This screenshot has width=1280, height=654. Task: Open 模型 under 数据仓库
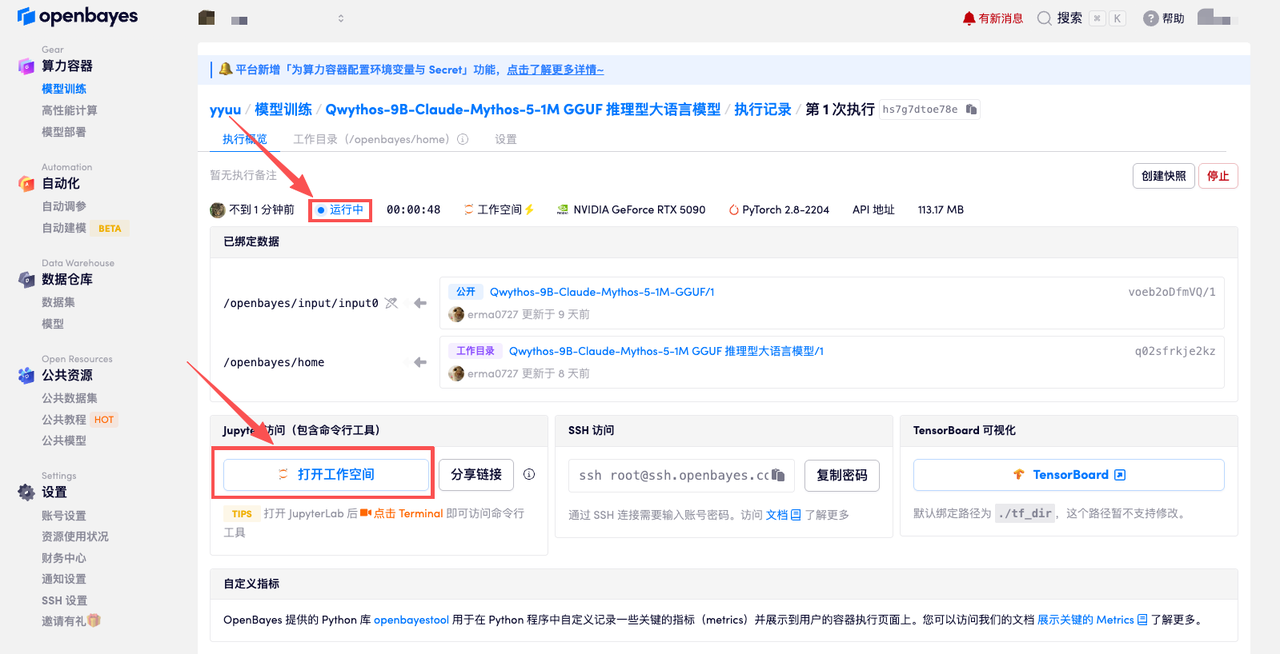click(53, 324)
